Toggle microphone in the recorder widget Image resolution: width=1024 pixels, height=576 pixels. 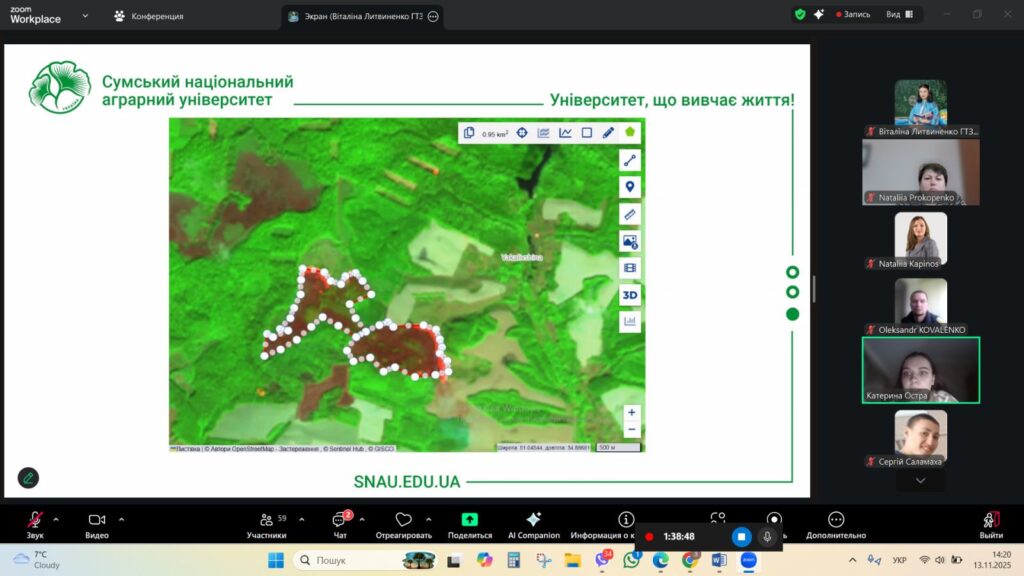pos(767,537)
